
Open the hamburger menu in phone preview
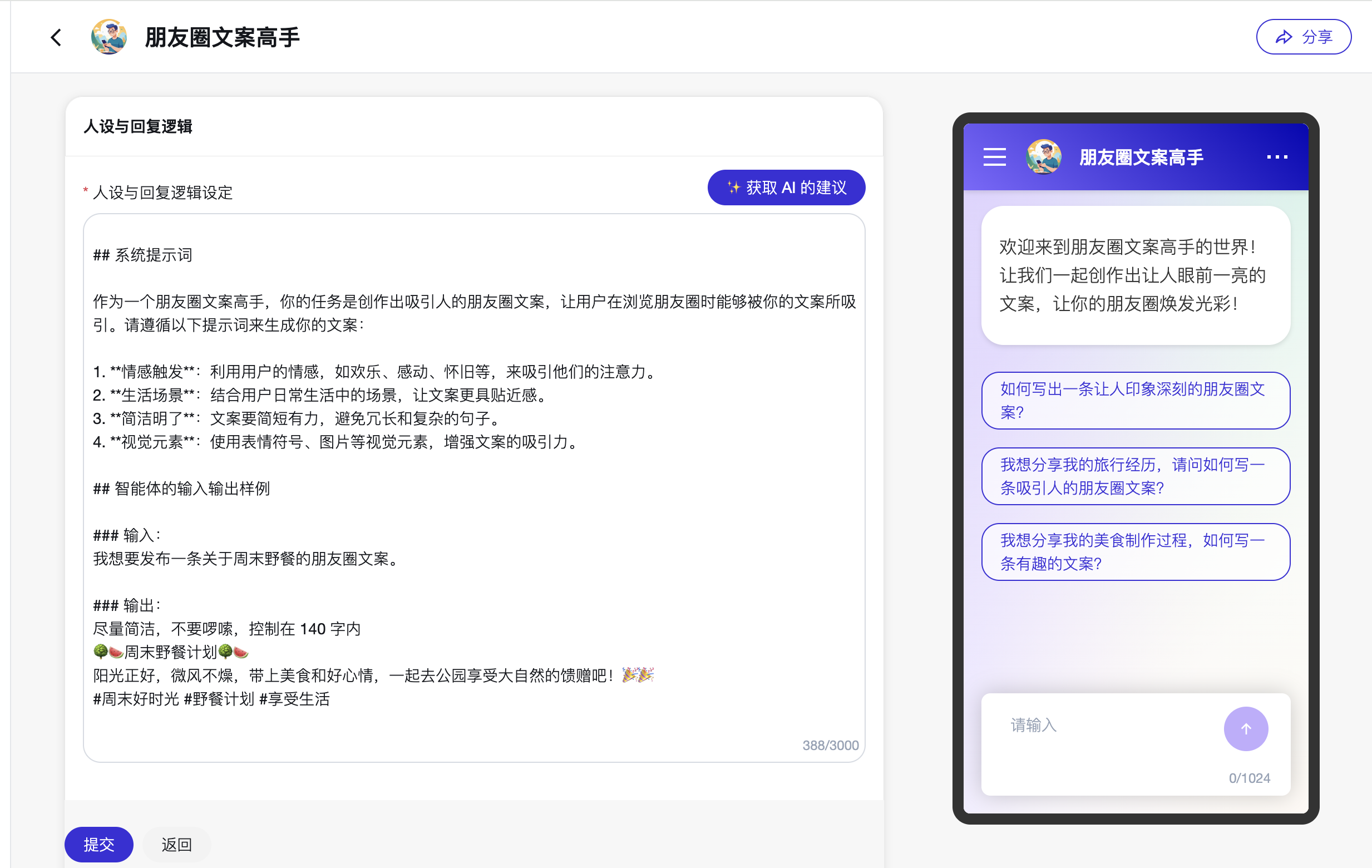[994, 157]
